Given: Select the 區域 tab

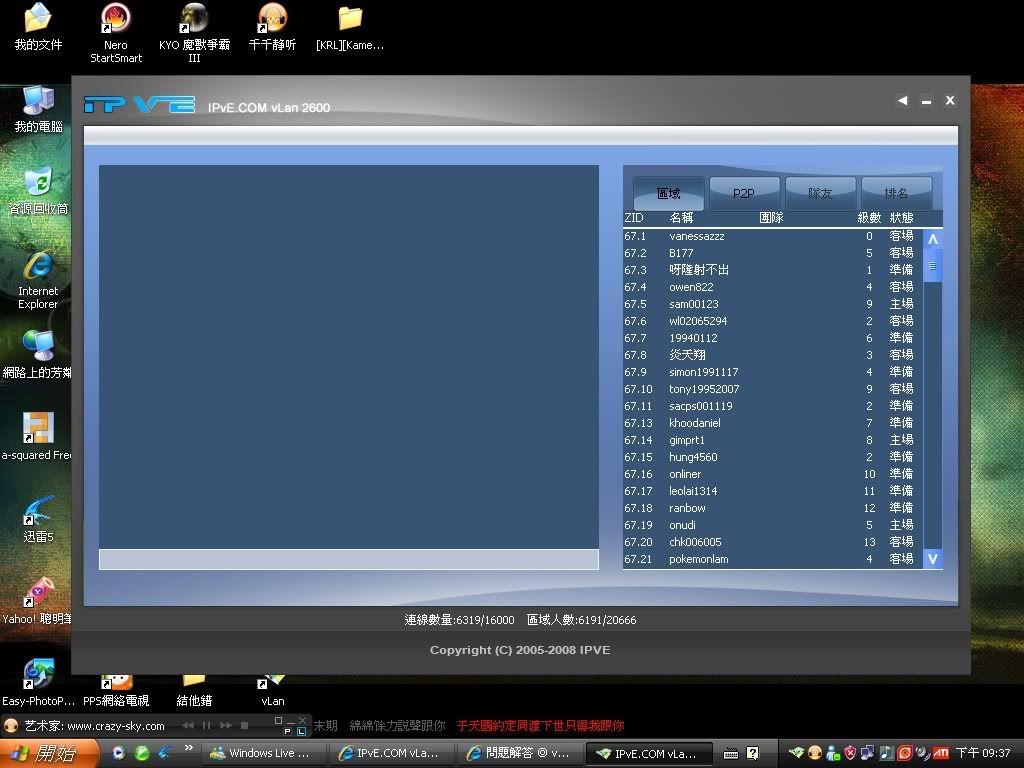Looking at the screenshot, I should point(668,193).
